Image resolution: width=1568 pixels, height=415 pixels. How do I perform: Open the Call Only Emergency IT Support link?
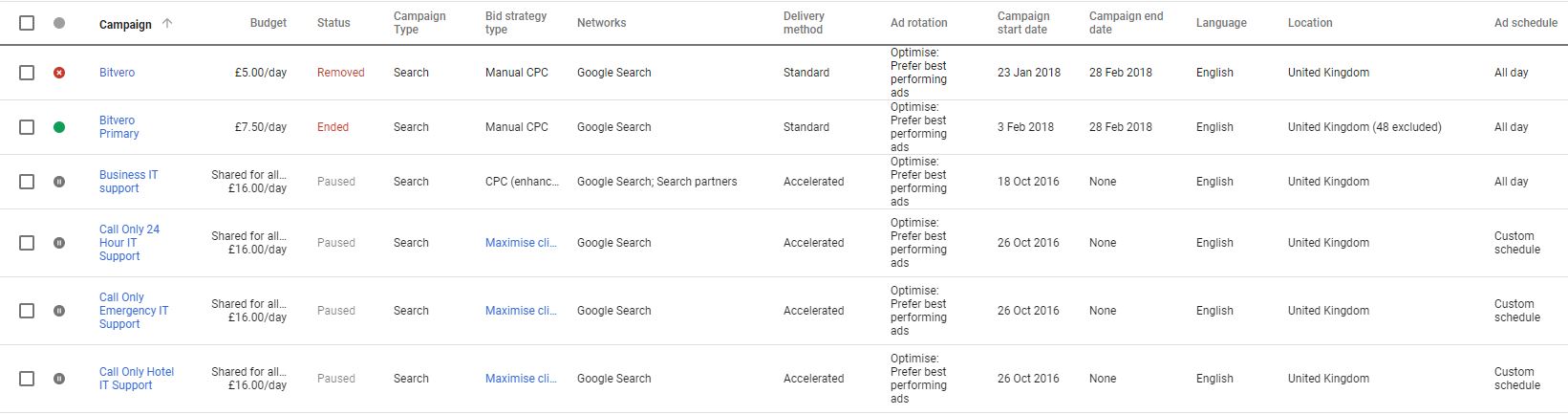point(134,311)
